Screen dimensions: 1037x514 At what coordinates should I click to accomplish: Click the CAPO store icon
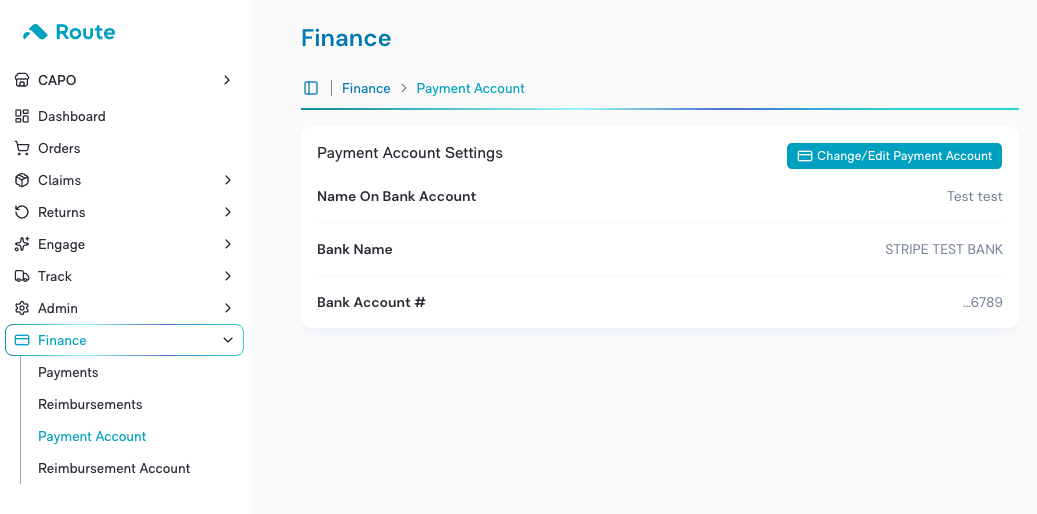[x=22, y=80]
